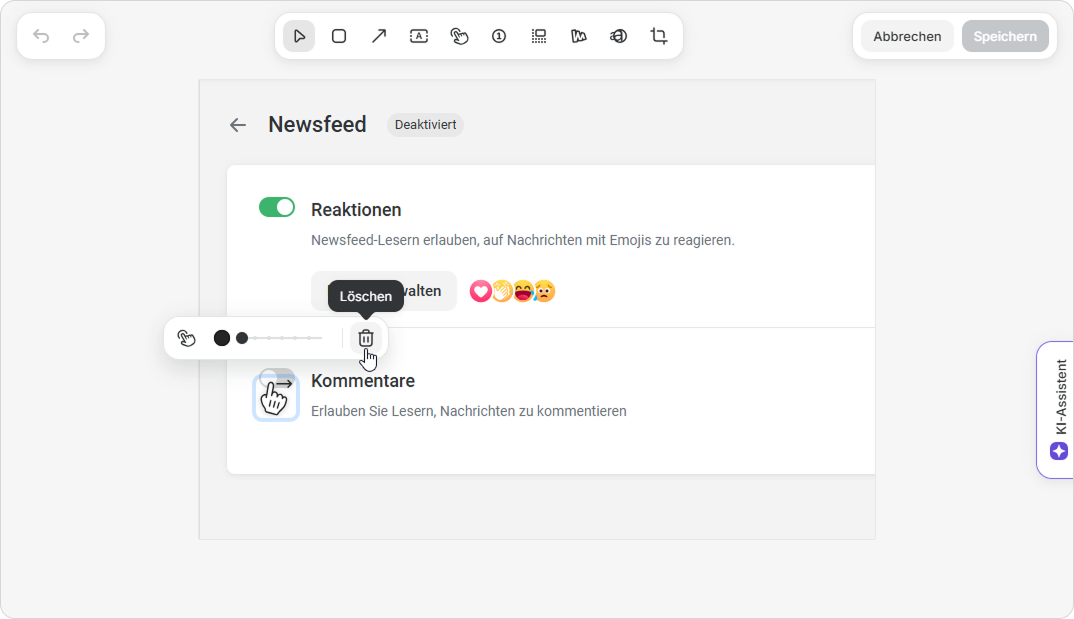
Task: Click the redo arrow
Action: pos(81,36)
